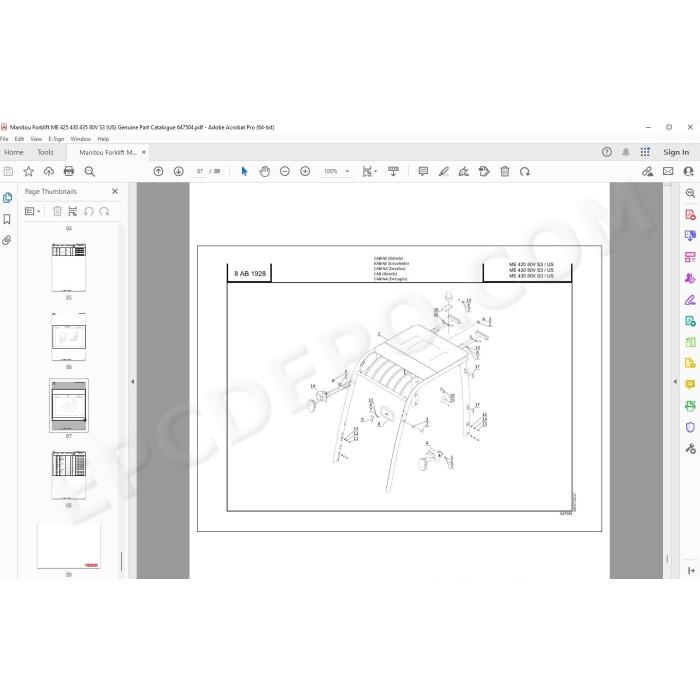Select page 87 thumbnail
Screen dimensions: 700x700
pyautogui.click(x=69, y=406)
